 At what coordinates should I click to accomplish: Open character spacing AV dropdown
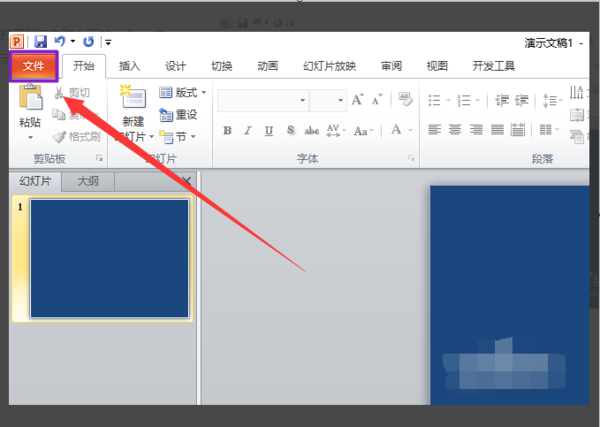(x=336, y=130)
